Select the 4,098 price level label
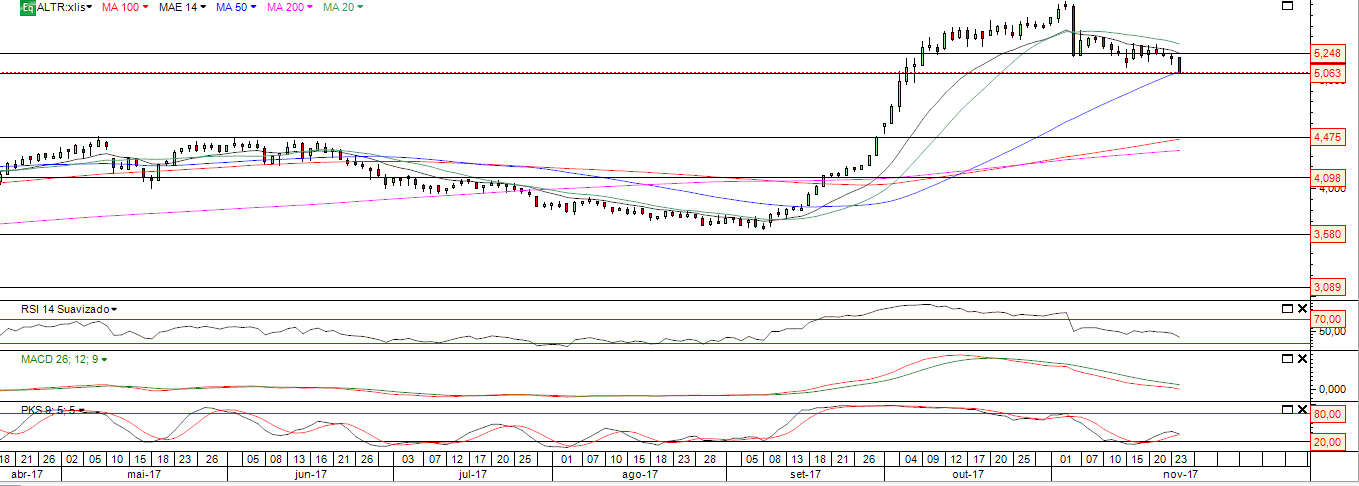This screenshot has height=486, width=1359. pos(1328,178)
